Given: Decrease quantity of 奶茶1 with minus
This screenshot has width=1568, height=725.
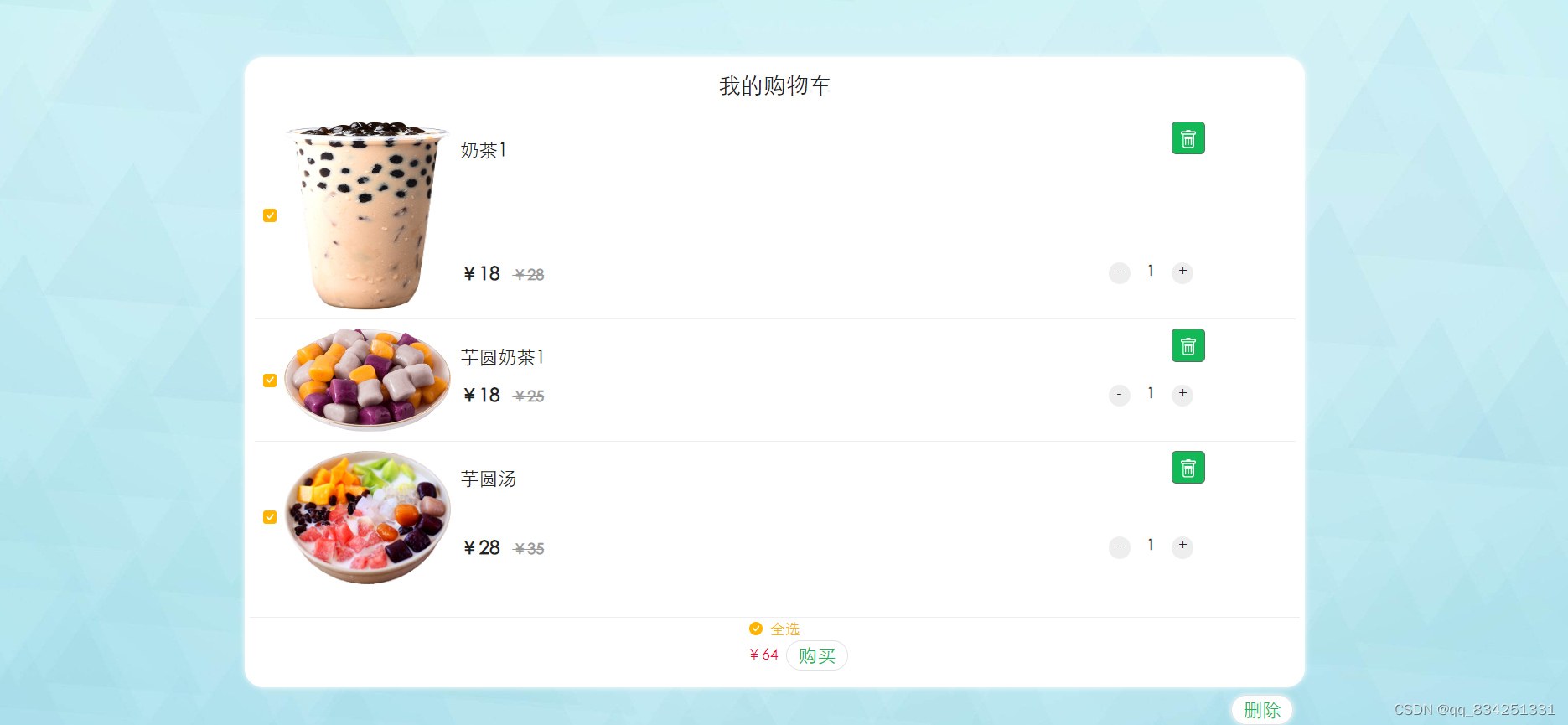Looking at the screenshot, I should (x=1120, y=272).
